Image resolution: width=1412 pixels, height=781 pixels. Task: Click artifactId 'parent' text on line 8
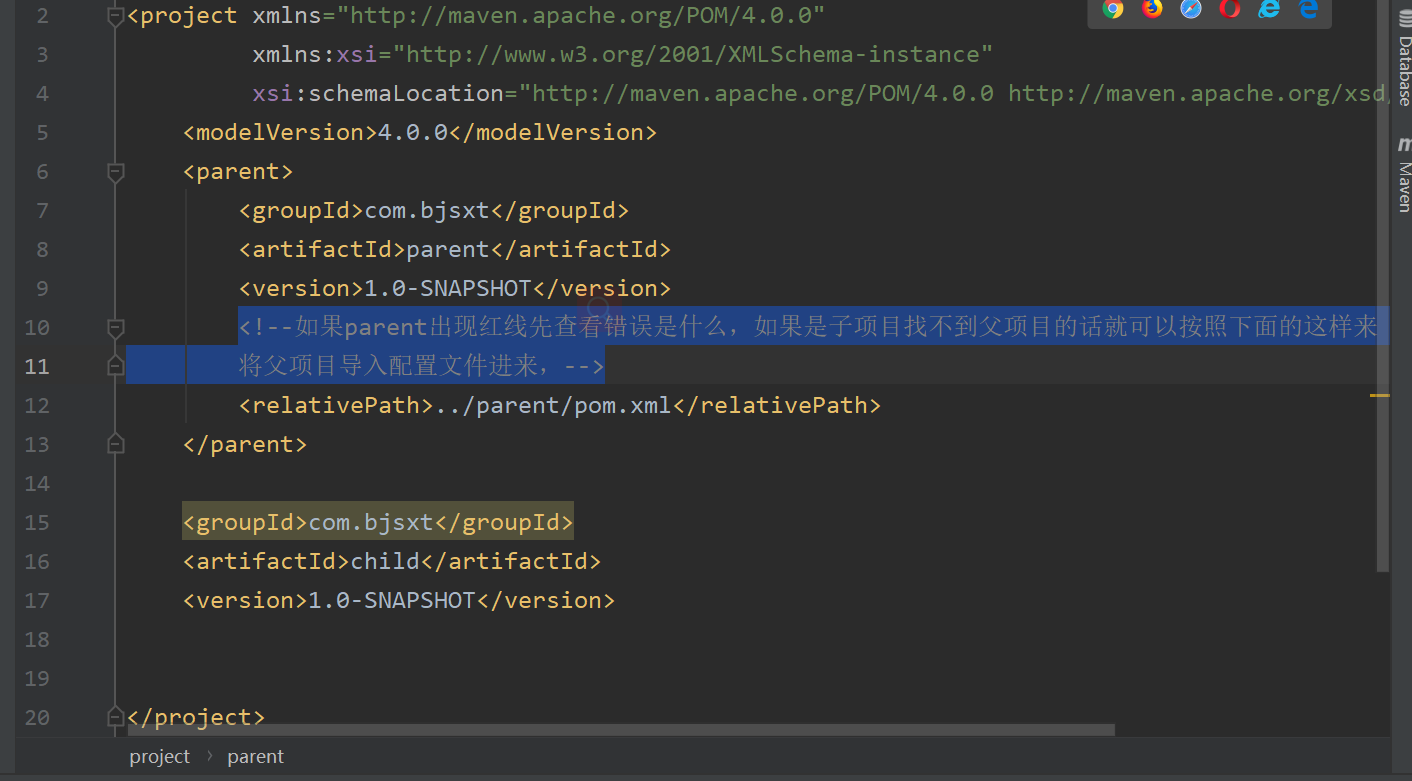tap(448, 249)
